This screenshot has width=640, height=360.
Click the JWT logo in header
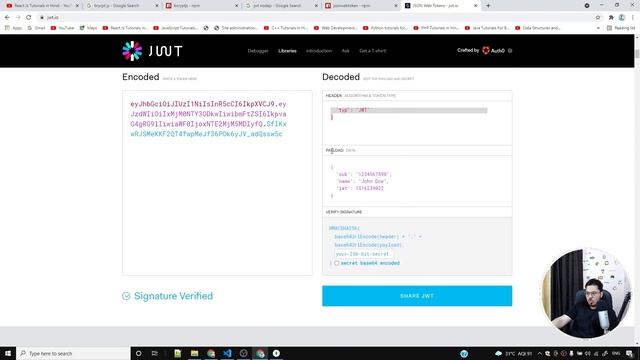[152, 51]
